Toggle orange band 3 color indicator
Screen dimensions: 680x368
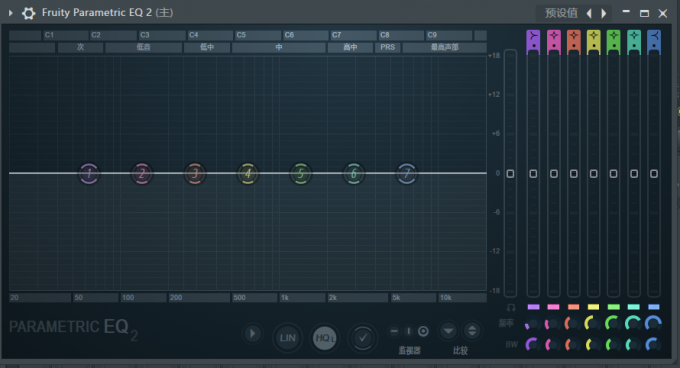point(573,307)
